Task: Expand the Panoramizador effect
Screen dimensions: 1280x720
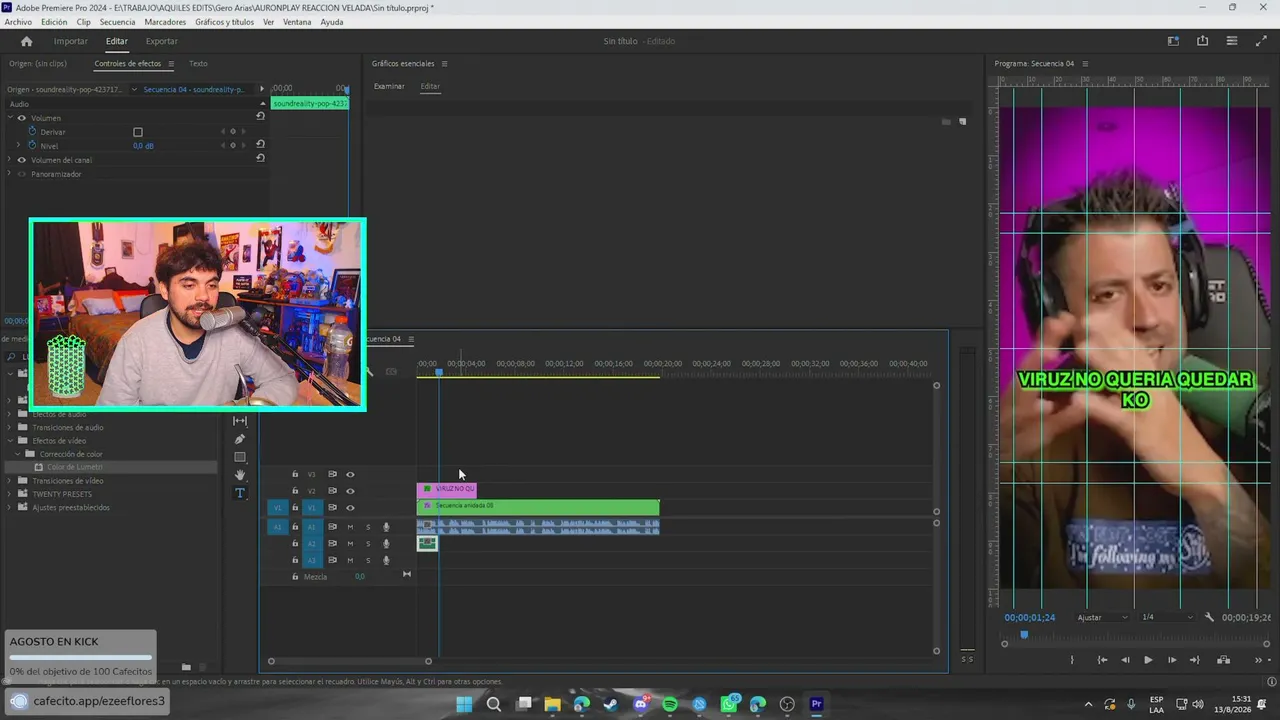Action: pyautogui.click(x=10, y=174)
